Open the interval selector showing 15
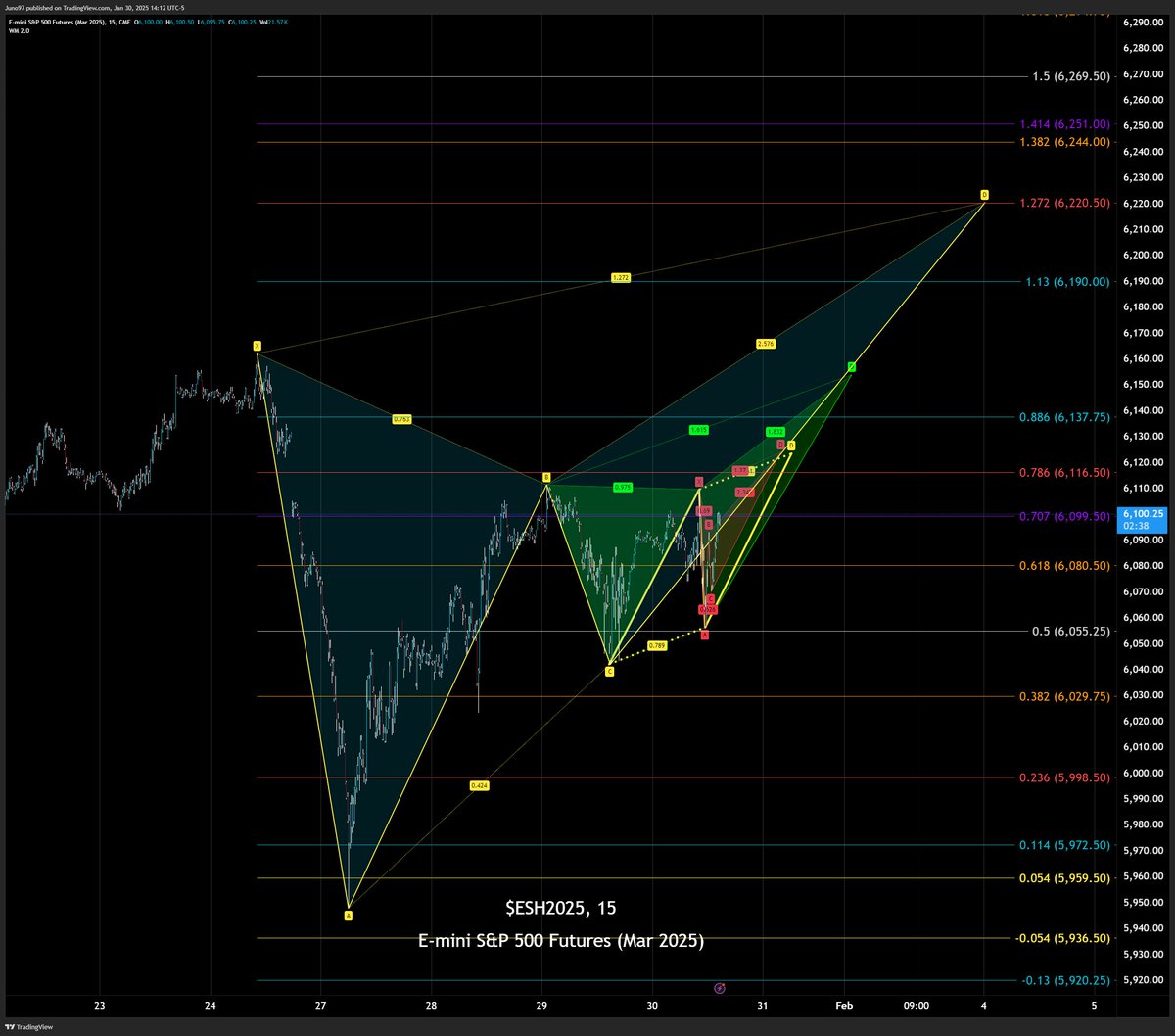 (x=112, y=21)
